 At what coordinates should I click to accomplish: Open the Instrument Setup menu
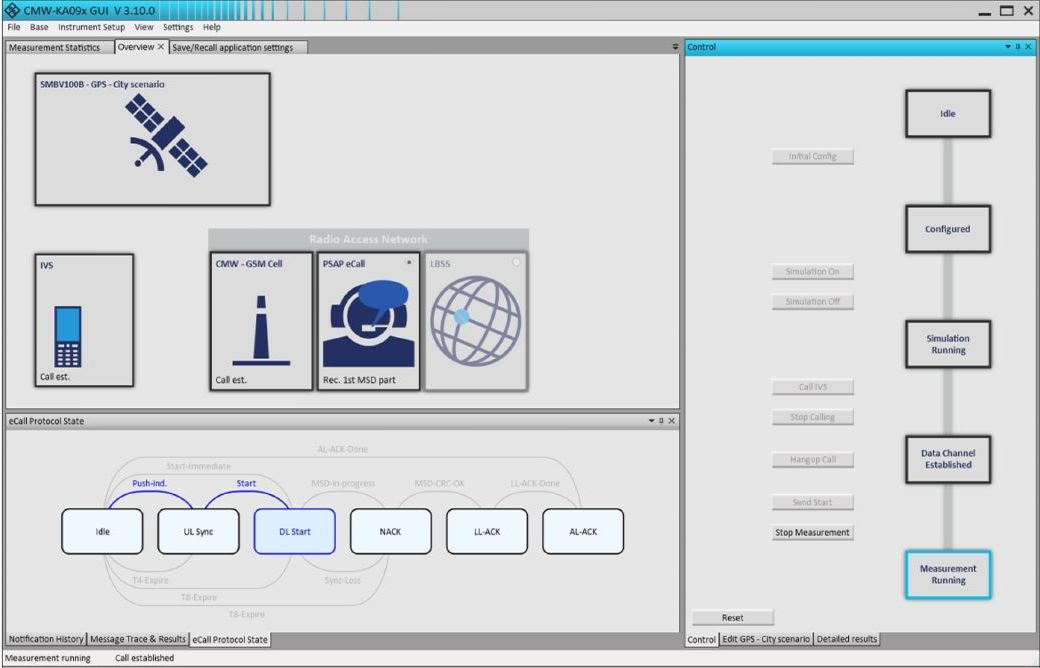tap(92, 27)
